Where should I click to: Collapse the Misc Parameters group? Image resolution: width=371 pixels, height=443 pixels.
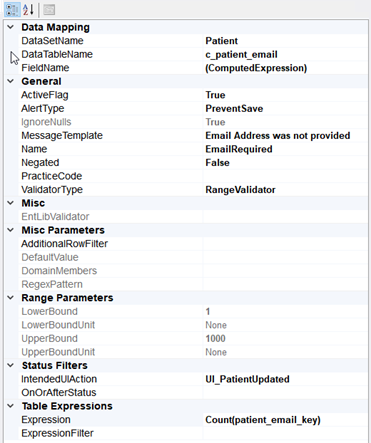point(11,230)
